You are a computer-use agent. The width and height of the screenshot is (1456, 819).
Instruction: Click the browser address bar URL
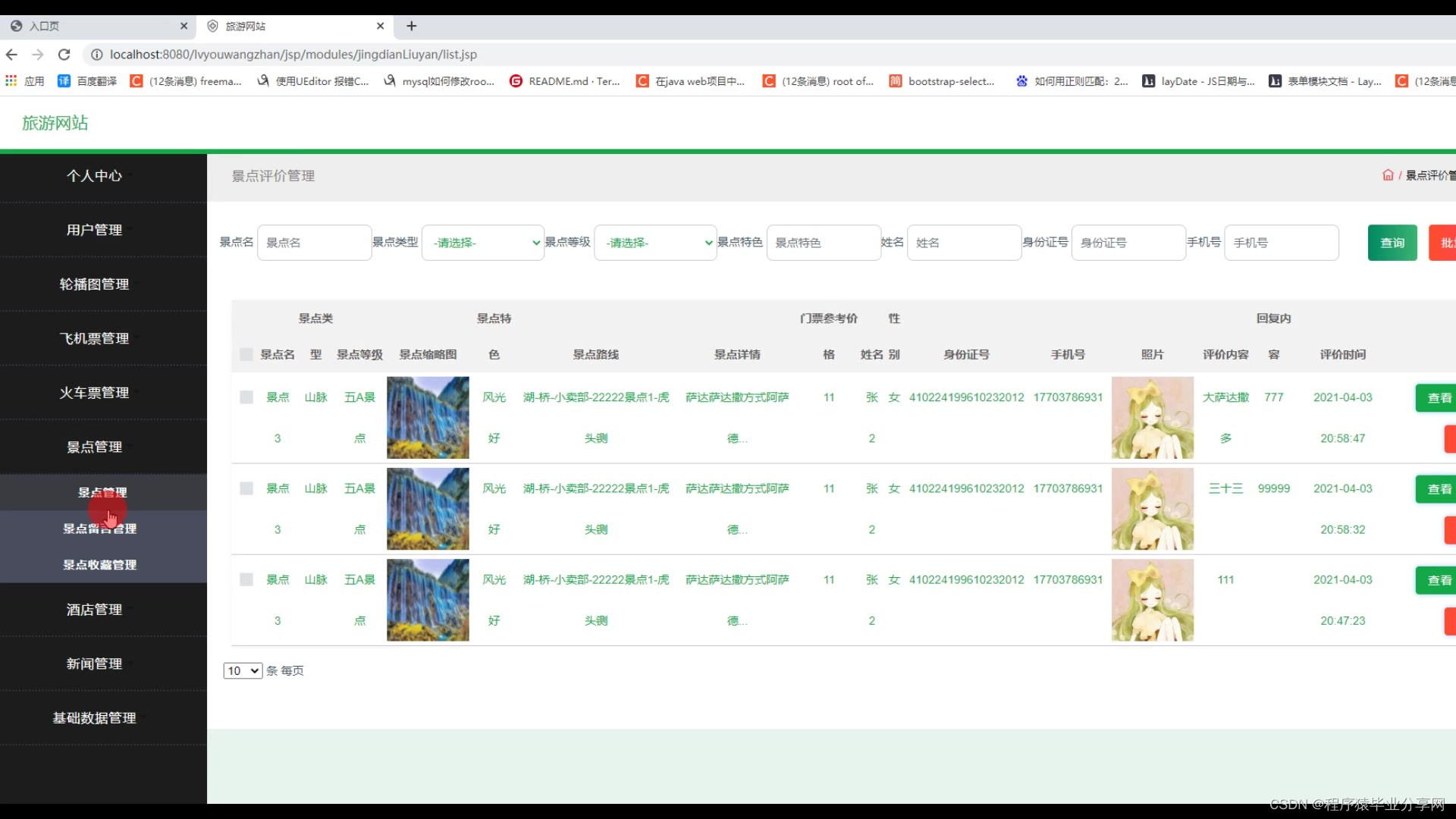pos(293,55)
